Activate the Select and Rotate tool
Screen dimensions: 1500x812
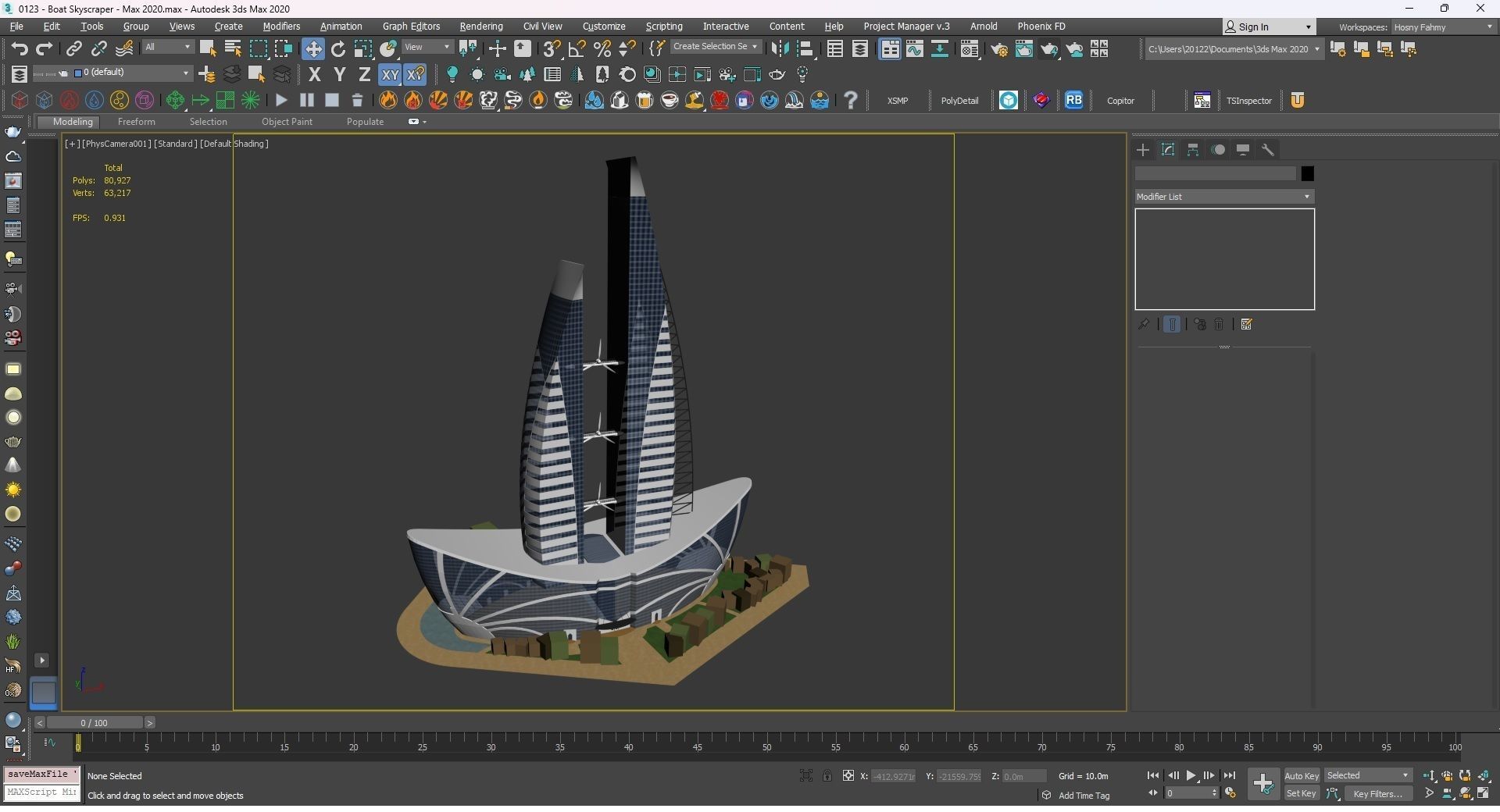coord(338,49)
